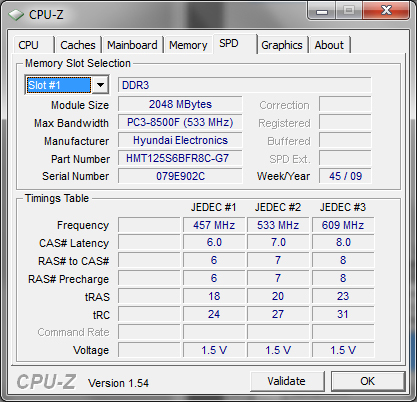The image size is (417, 402).
Task: Minimize the CPU-Z window
Action: pos(322,11)
